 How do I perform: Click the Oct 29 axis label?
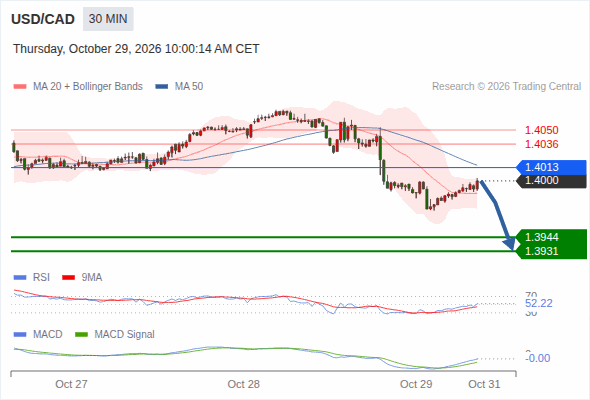point(416,384)
